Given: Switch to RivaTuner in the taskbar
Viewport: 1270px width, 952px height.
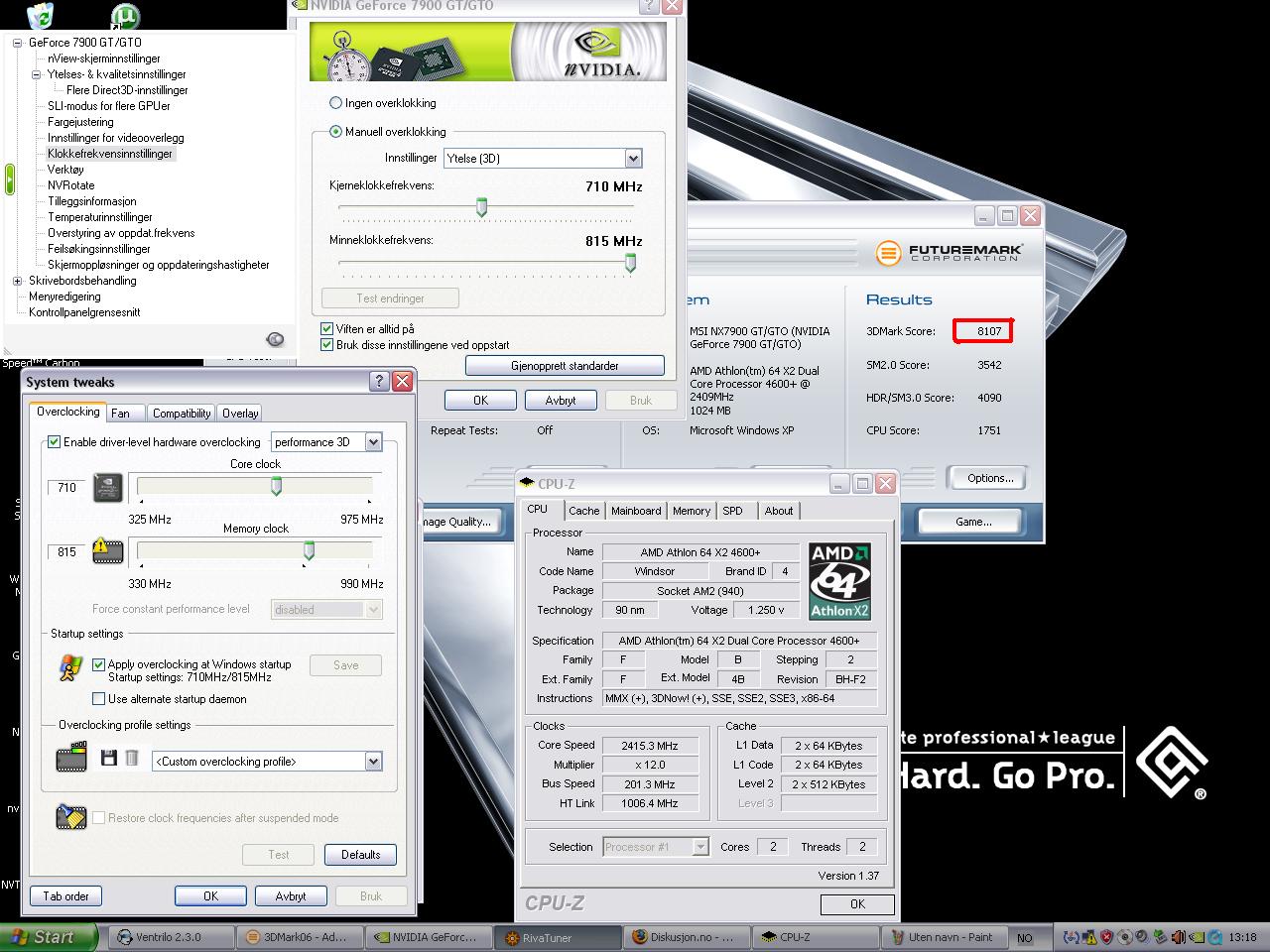Looking at the screenshot, I should (x=560, y=937).
